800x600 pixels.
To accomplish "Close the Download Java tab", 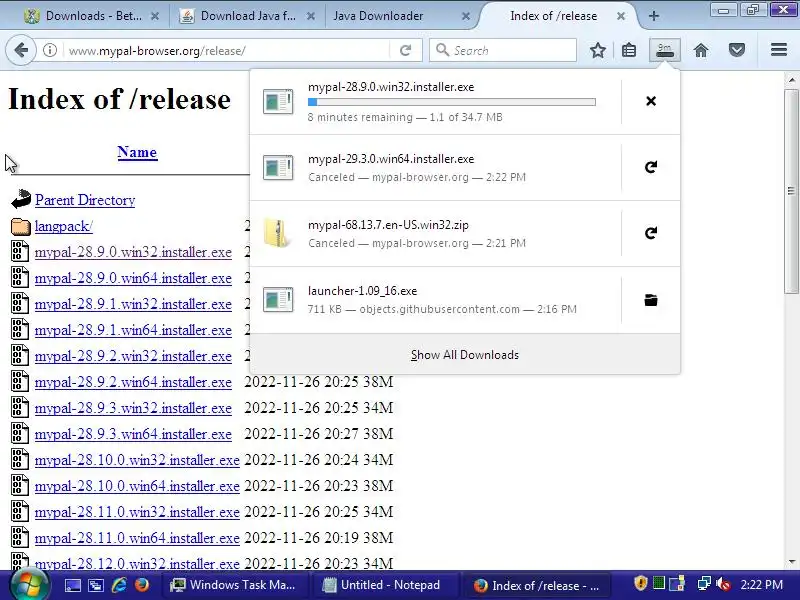I will (310, 16).
